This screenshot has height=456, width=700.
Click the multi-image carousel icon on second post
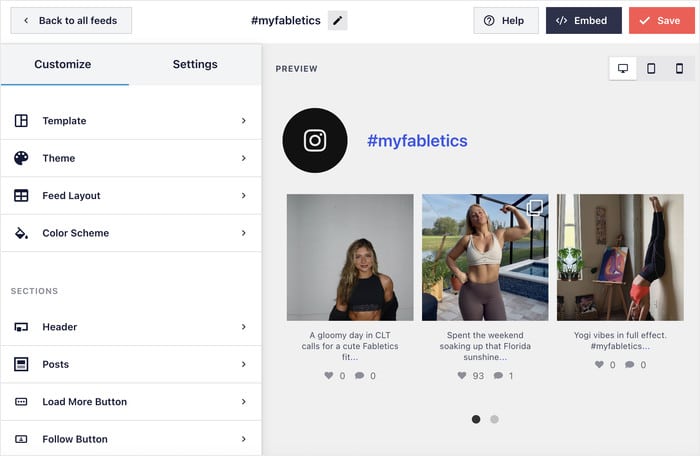pos(534,208)
